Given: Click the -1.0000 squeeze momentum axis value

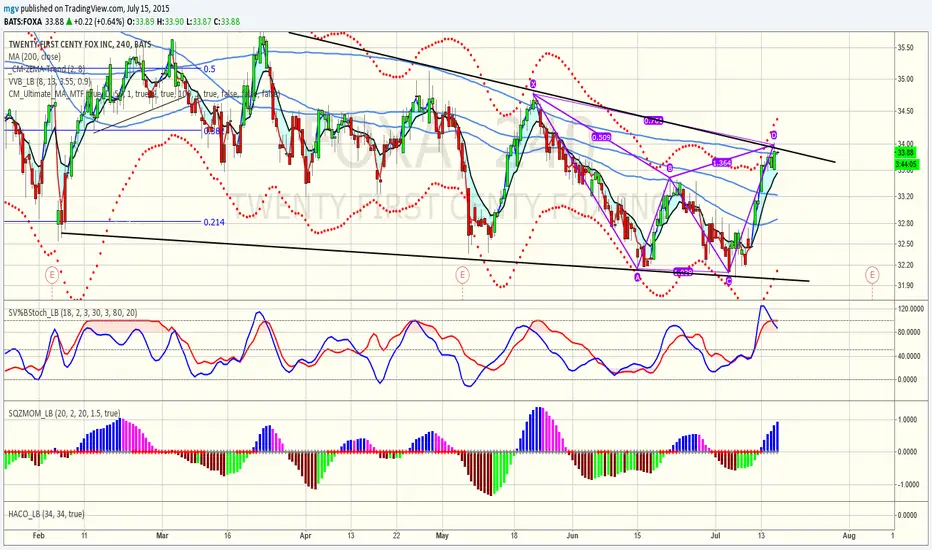Looking at the screenshot, I should pos(908,485).
